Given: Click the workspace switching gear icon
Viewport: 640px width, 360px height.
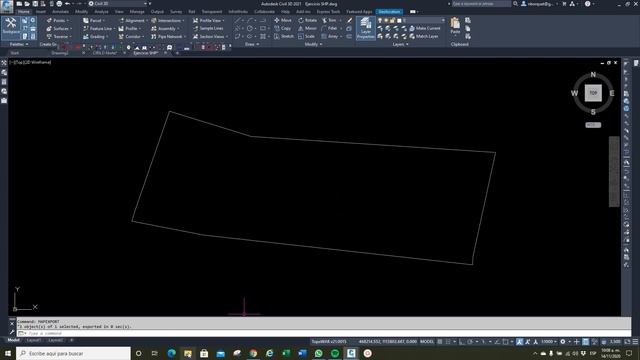Looking at the screenshot, I should pos(563,342).
